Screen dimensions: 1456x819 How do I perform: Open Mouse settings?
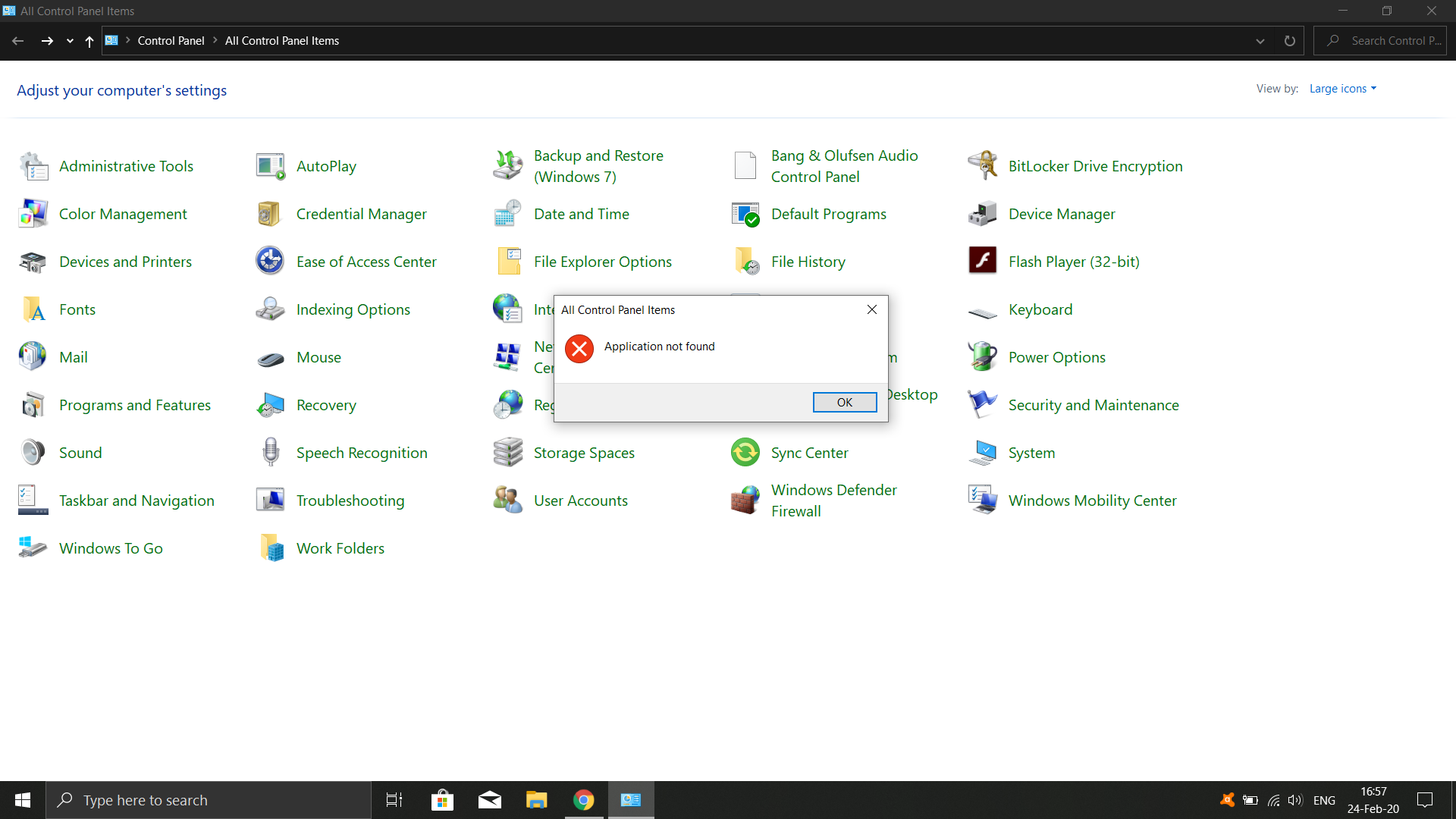318,356
